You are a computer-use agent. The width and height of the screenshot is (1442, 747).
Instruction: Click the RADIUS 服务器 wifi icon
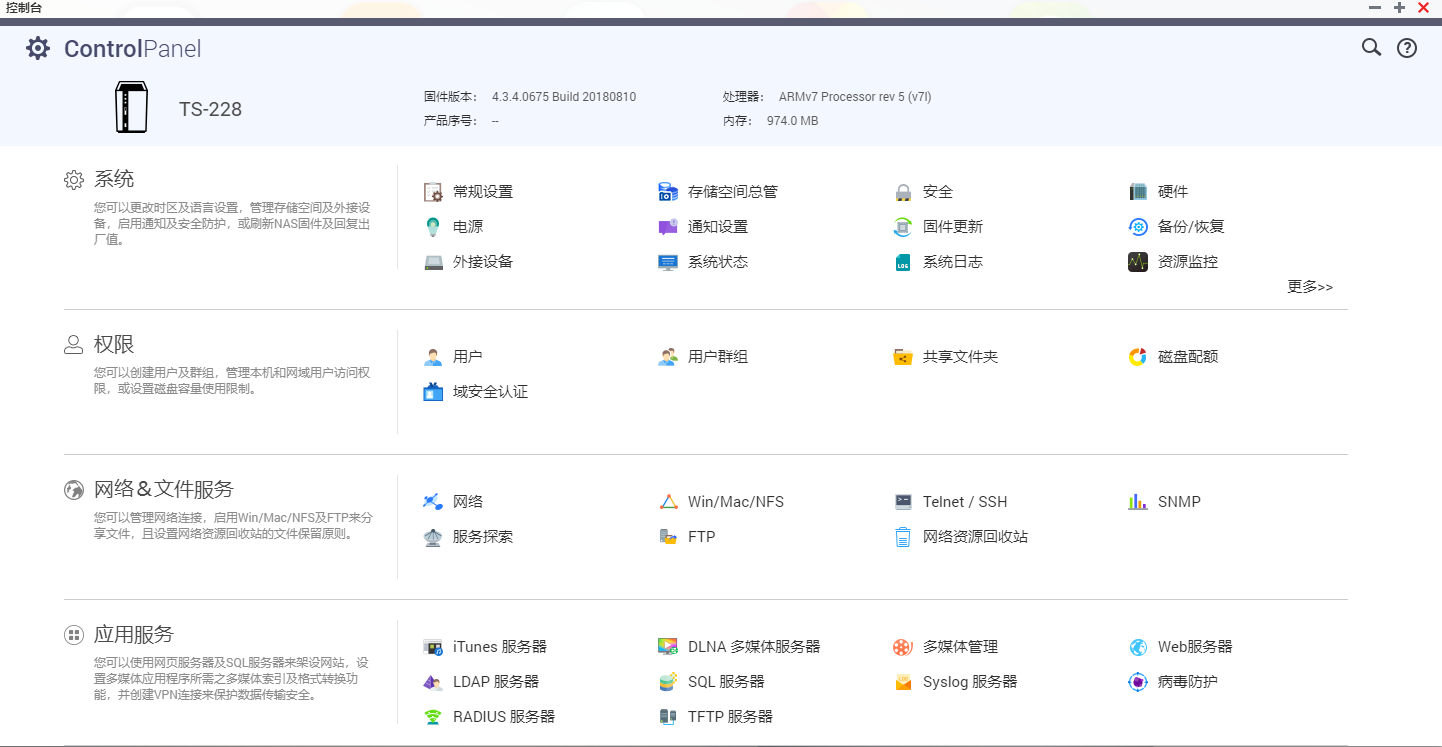point(433,717)
